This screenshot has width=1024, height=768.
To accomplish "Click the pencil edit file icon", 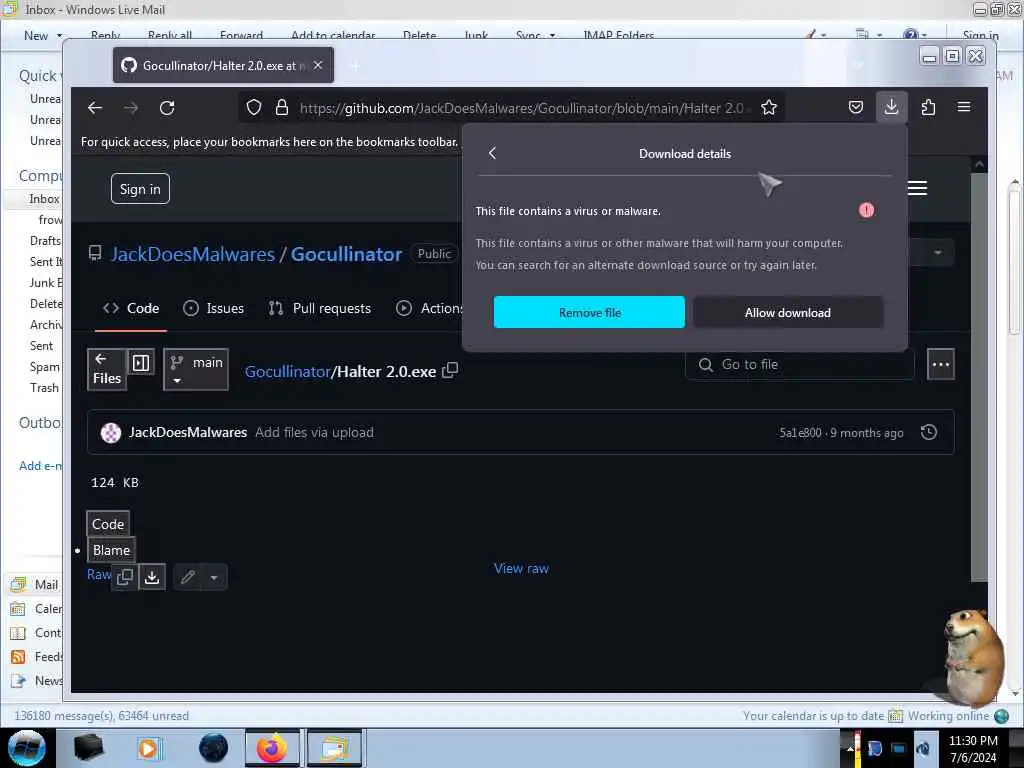I will pos(187,577).
